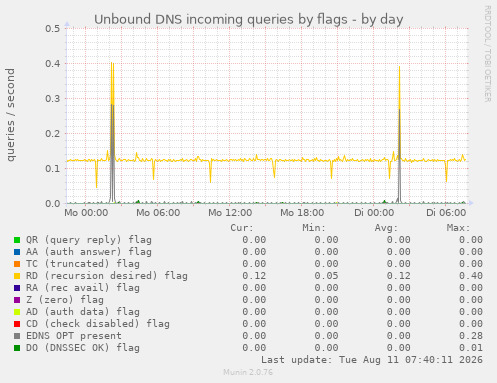Viewport: 497px width, 383px height.
Task: Click the 'RA (rec avail) flag' legend label
Action: (x=83, y=288)
